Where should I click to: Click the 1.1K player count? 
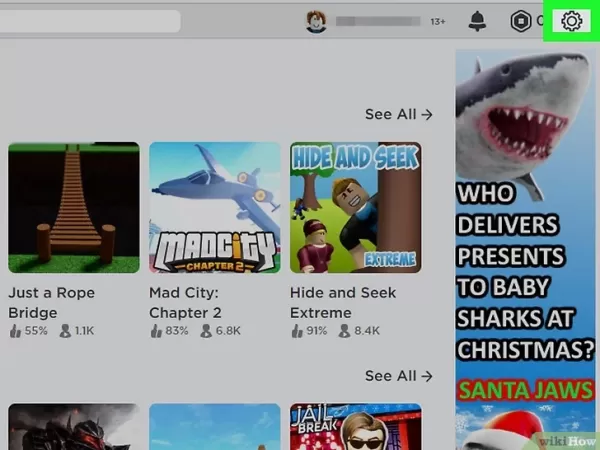(x=77, y=331)
